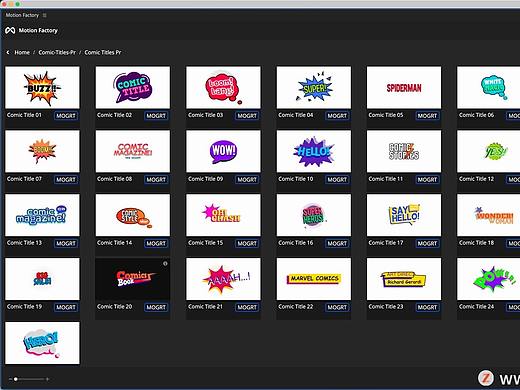
Task: Click MOGRT button for Comic Title 01
Action: click(66, 116)
